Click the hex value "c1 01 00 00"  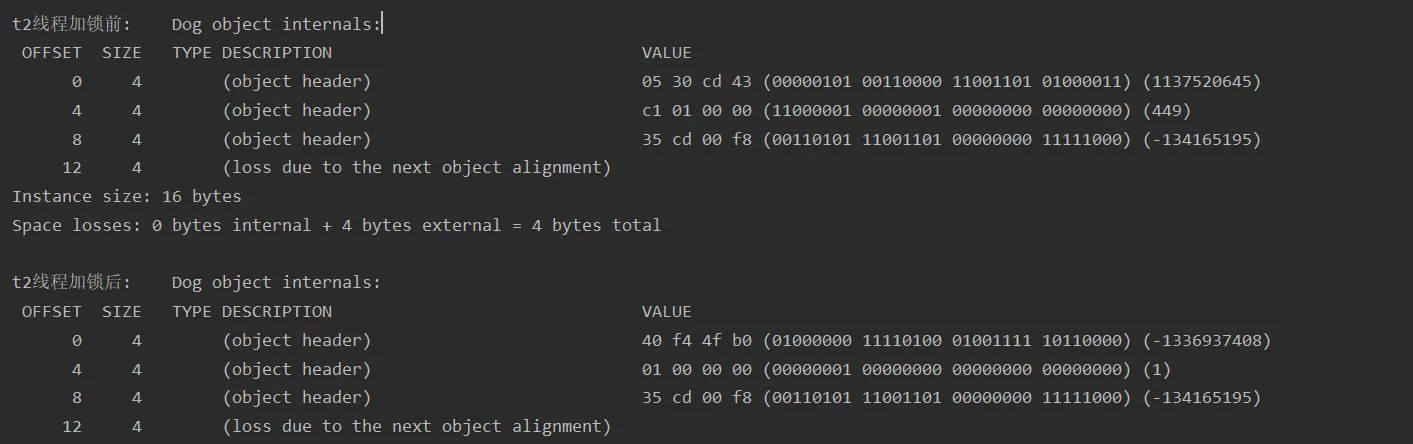pos(696,111)
